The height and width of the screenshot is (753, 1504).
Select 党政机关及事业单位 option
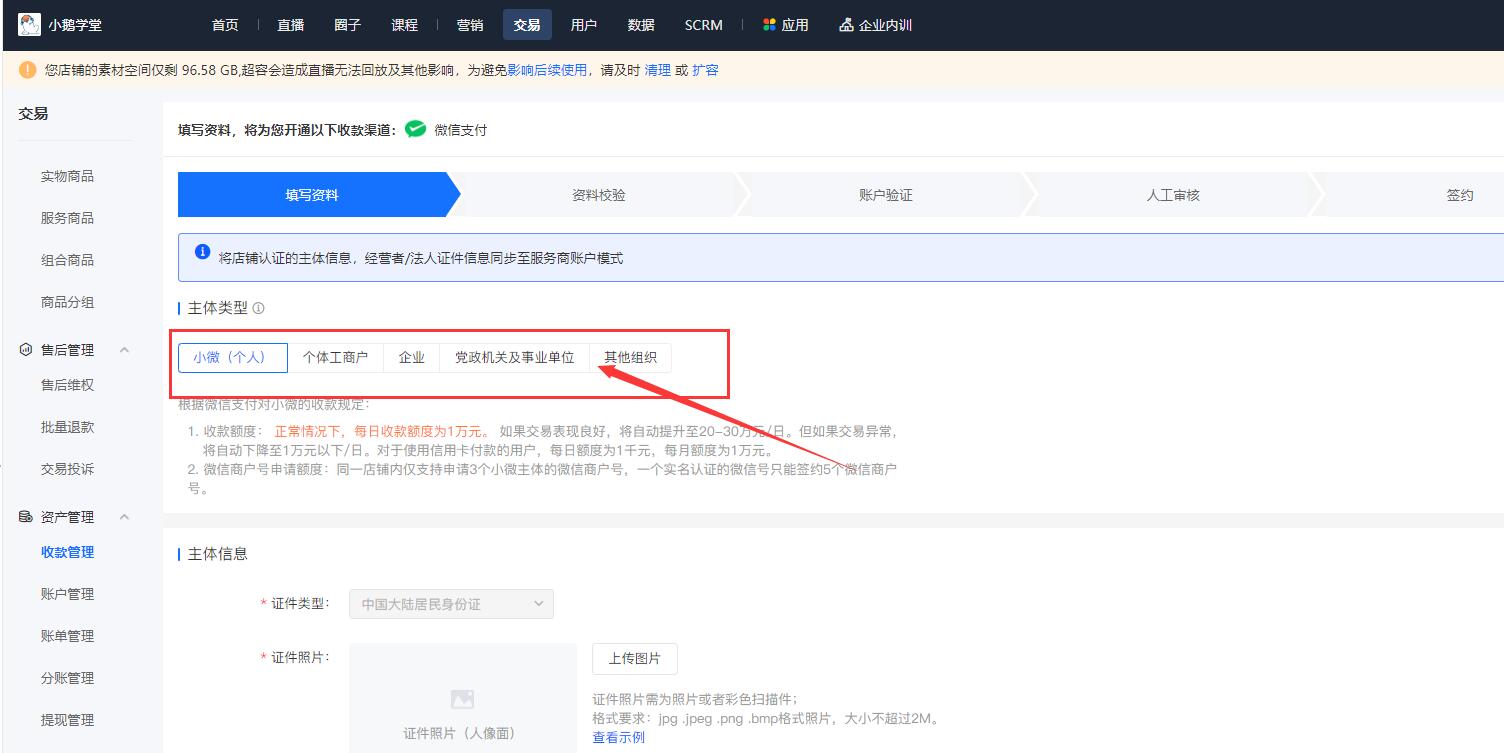pyautogui.click(x=514, y=357)
